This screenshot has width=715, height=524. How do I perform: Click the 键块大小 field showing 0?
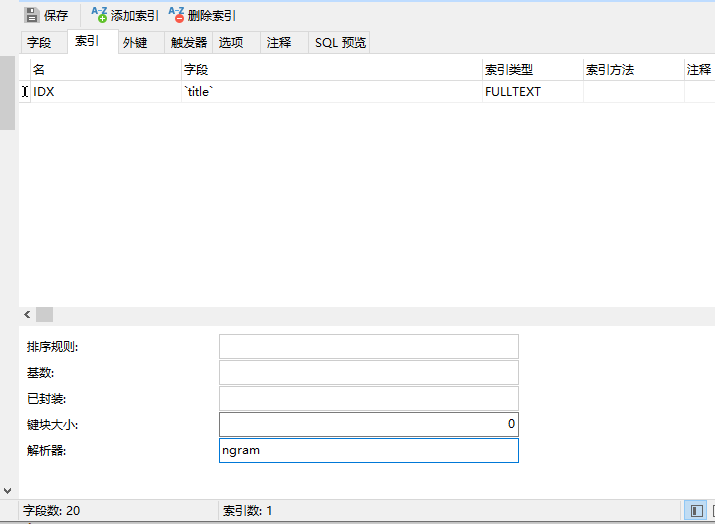(x=368, y=425)
